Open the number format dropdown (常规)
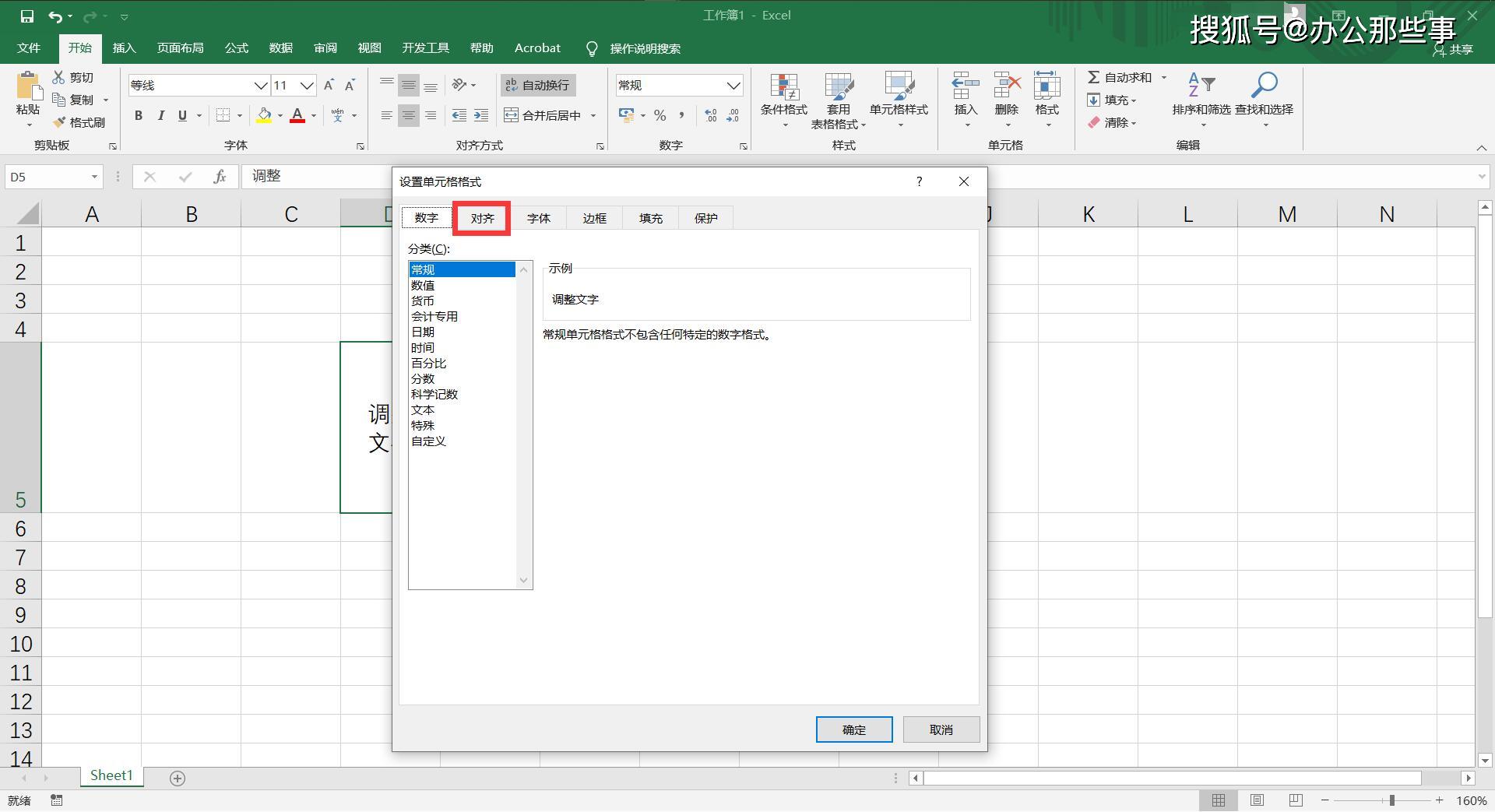1495x812 pixels. click(x=733, y=85)
